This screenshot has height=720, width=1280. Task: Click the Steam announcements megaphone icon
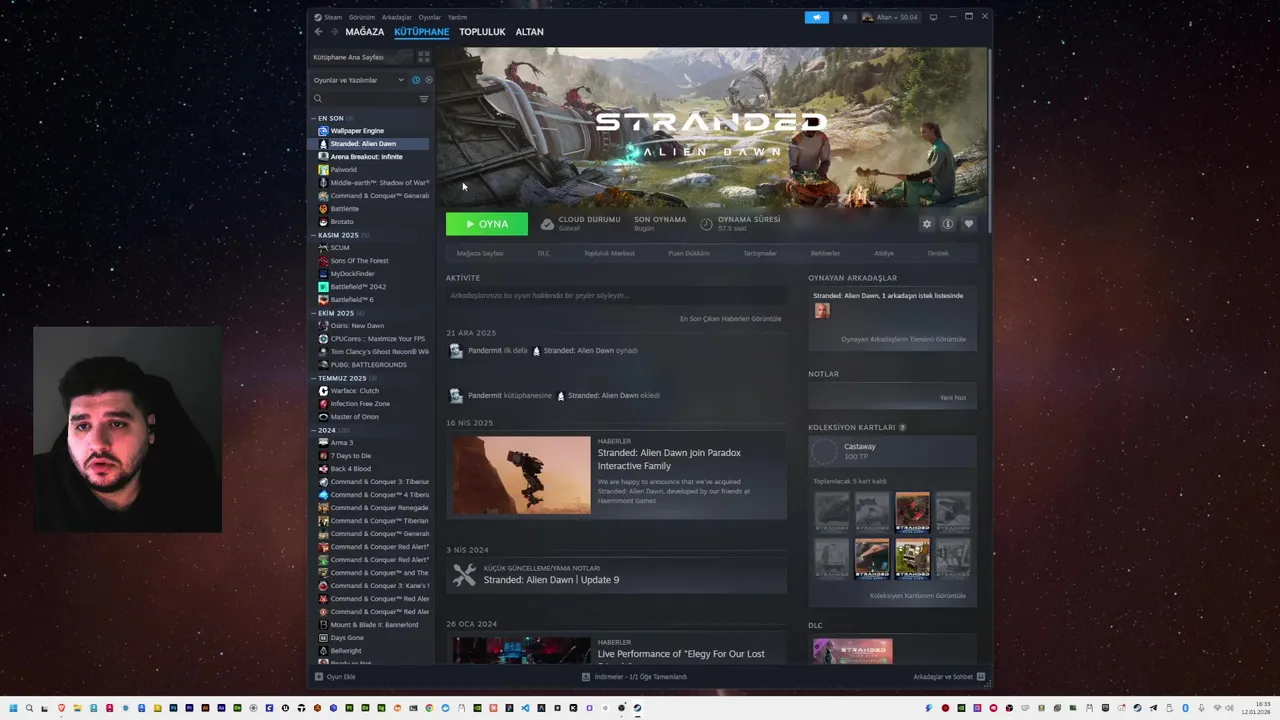[817, 17]
